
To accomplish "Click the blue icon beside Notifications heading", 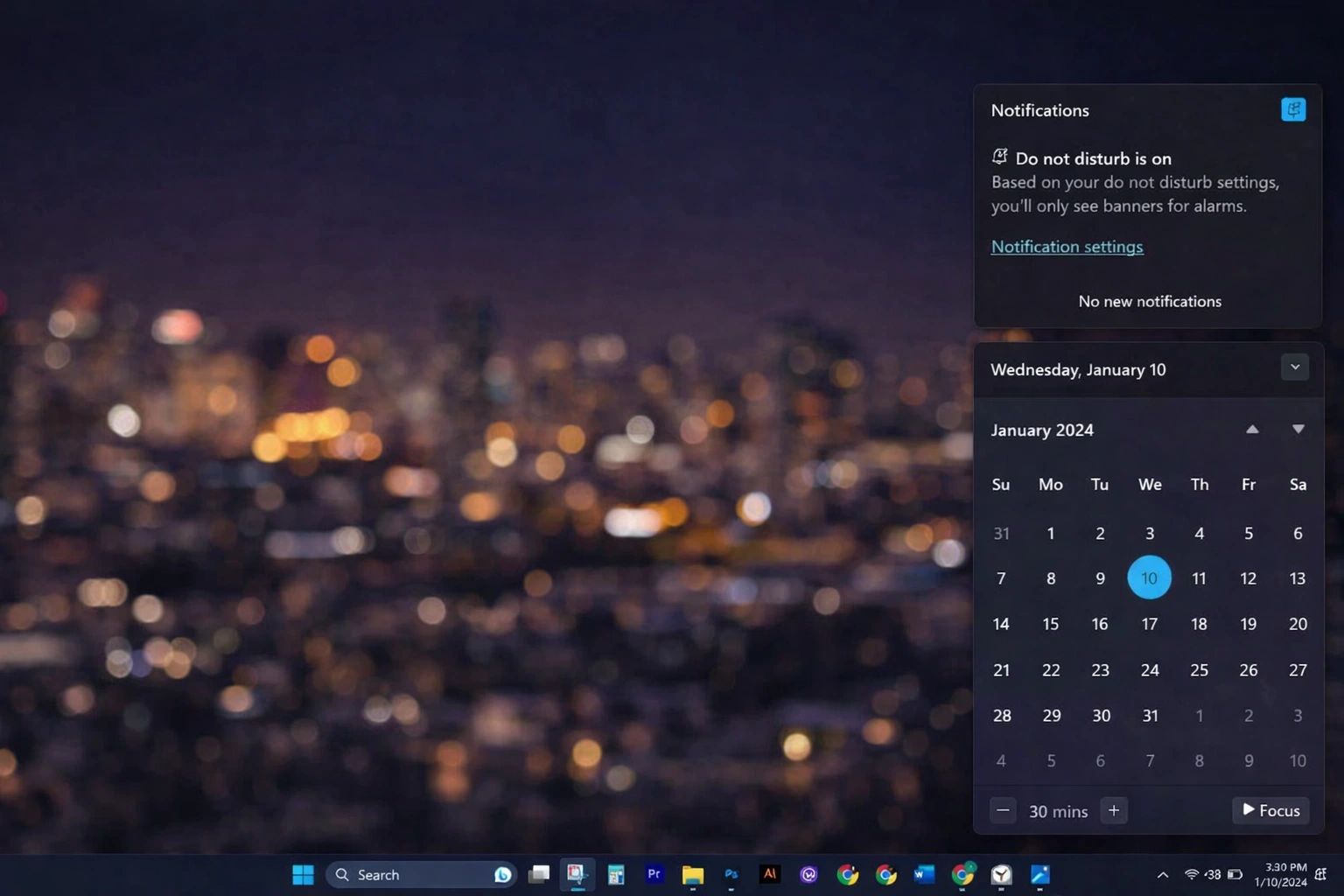I will click(x=1293, y=109).
